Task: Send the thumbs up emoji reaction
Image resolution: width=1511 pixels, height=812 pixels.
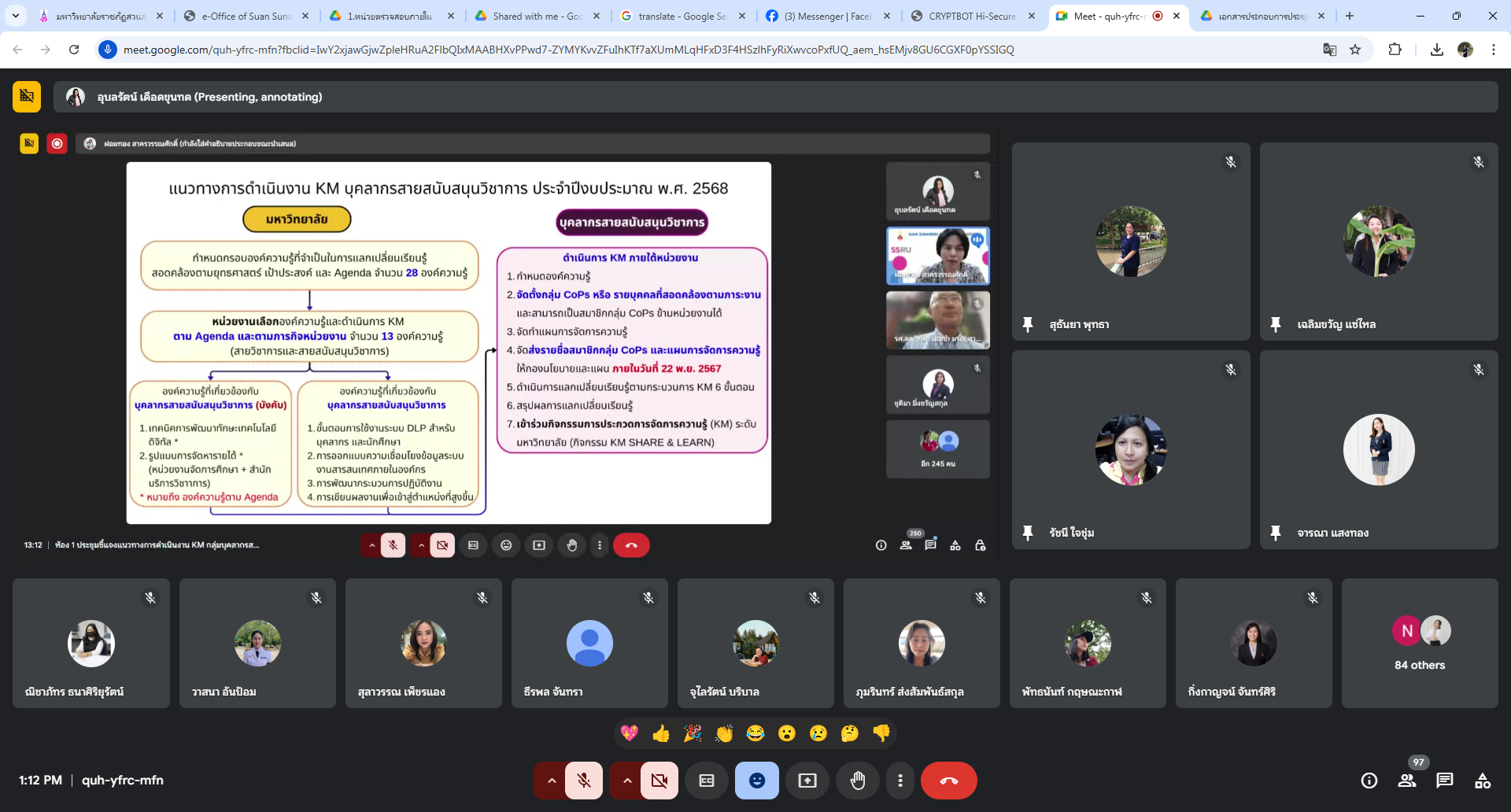Action: [x=661, y=733]
